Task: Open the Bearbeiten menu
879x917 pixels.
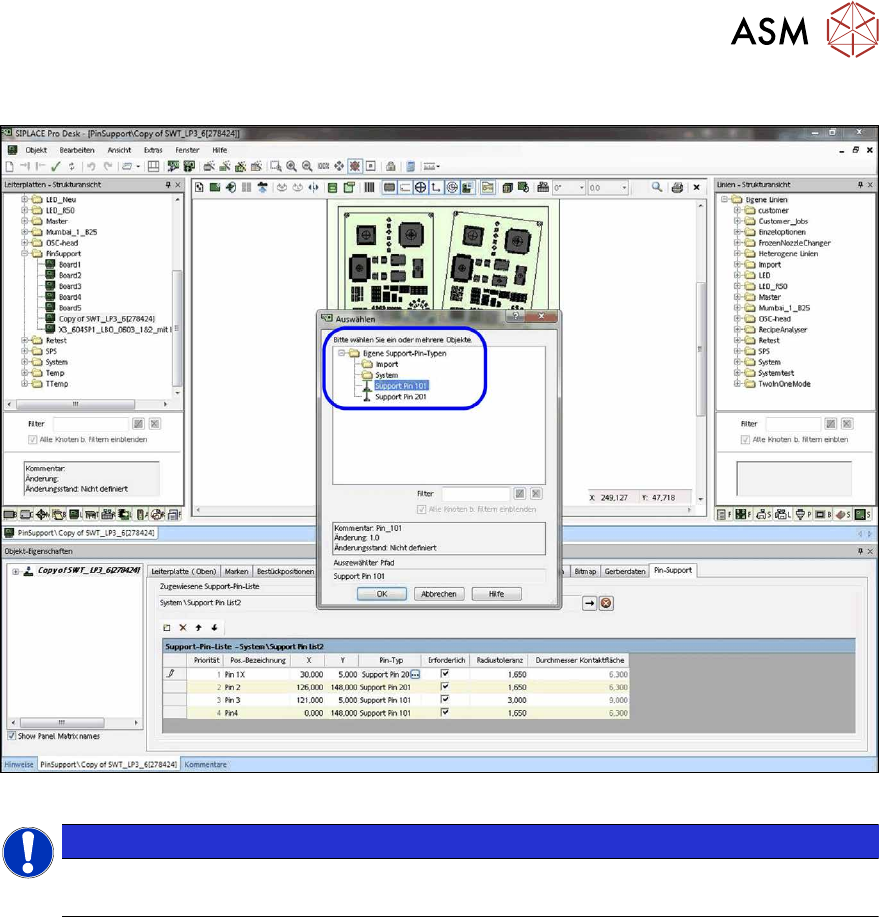Action: (x=77, y=150)
